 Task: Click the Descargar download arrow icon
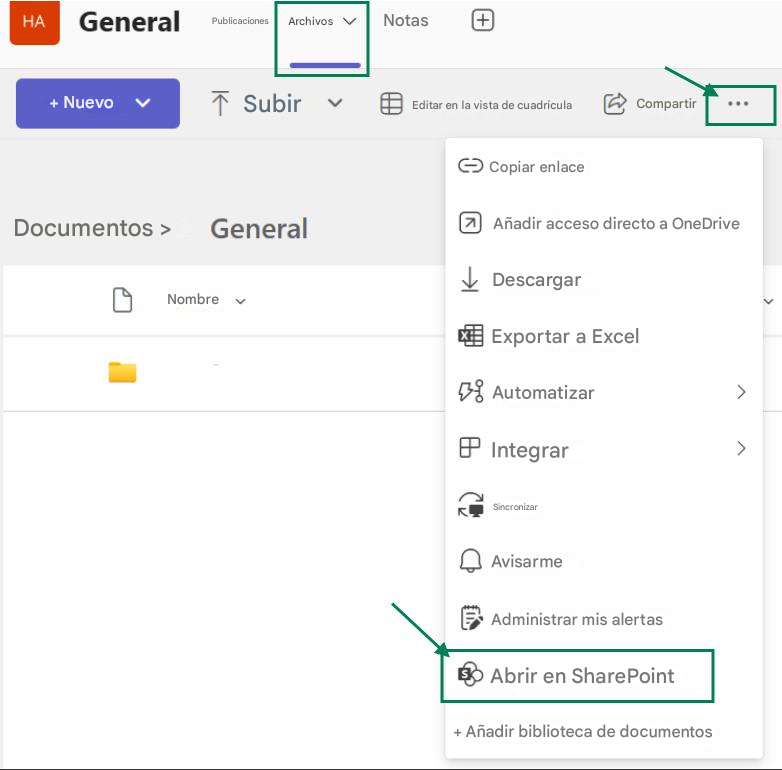469,279
